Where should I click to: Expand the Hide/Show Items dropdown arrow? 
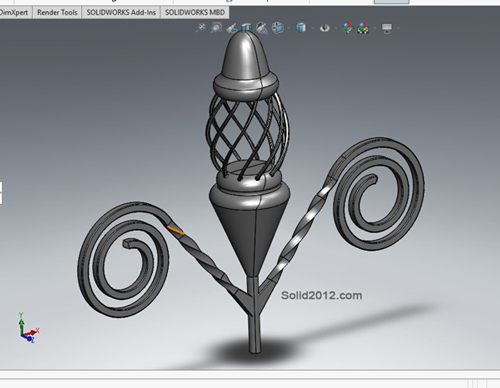[336, 28]
